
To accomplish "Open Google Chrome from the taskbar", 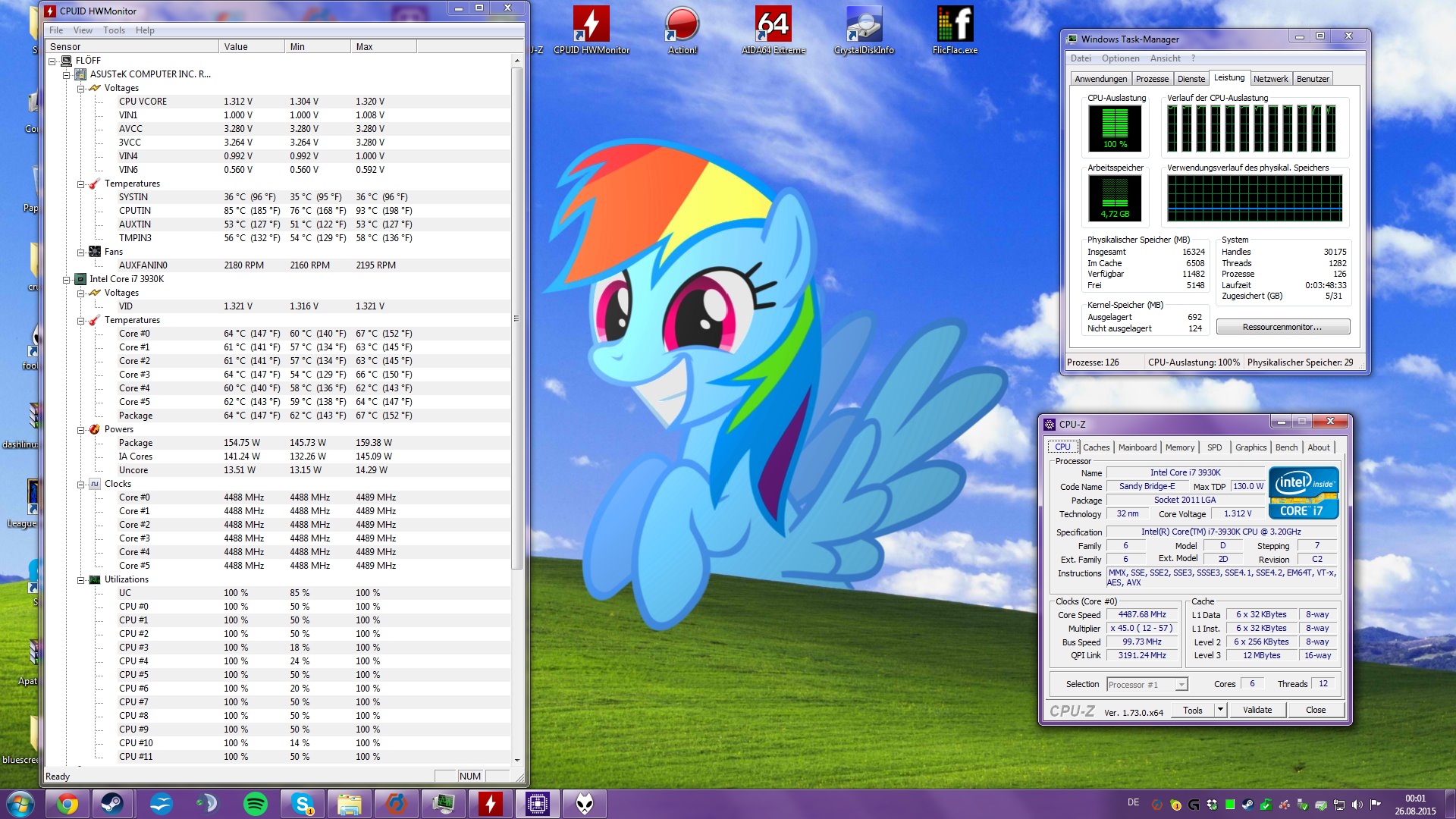I will (67, 803).
